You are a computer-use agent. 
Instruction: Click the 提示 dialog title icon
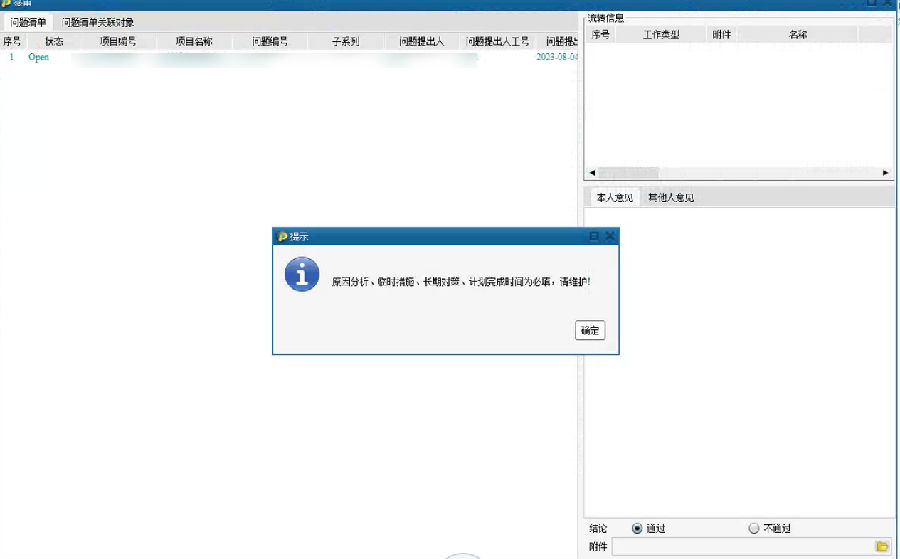point(282,236)
